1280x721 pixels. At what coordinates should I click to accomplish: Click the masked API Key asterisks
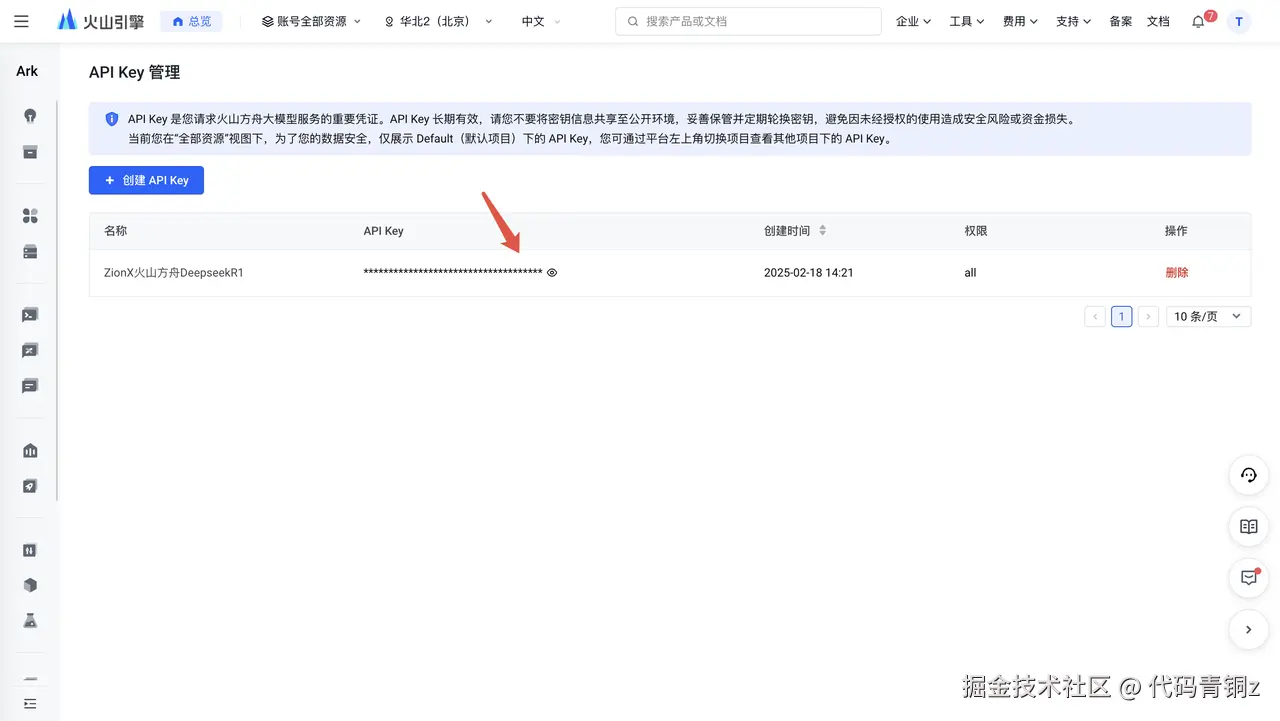tap(453, 272)
